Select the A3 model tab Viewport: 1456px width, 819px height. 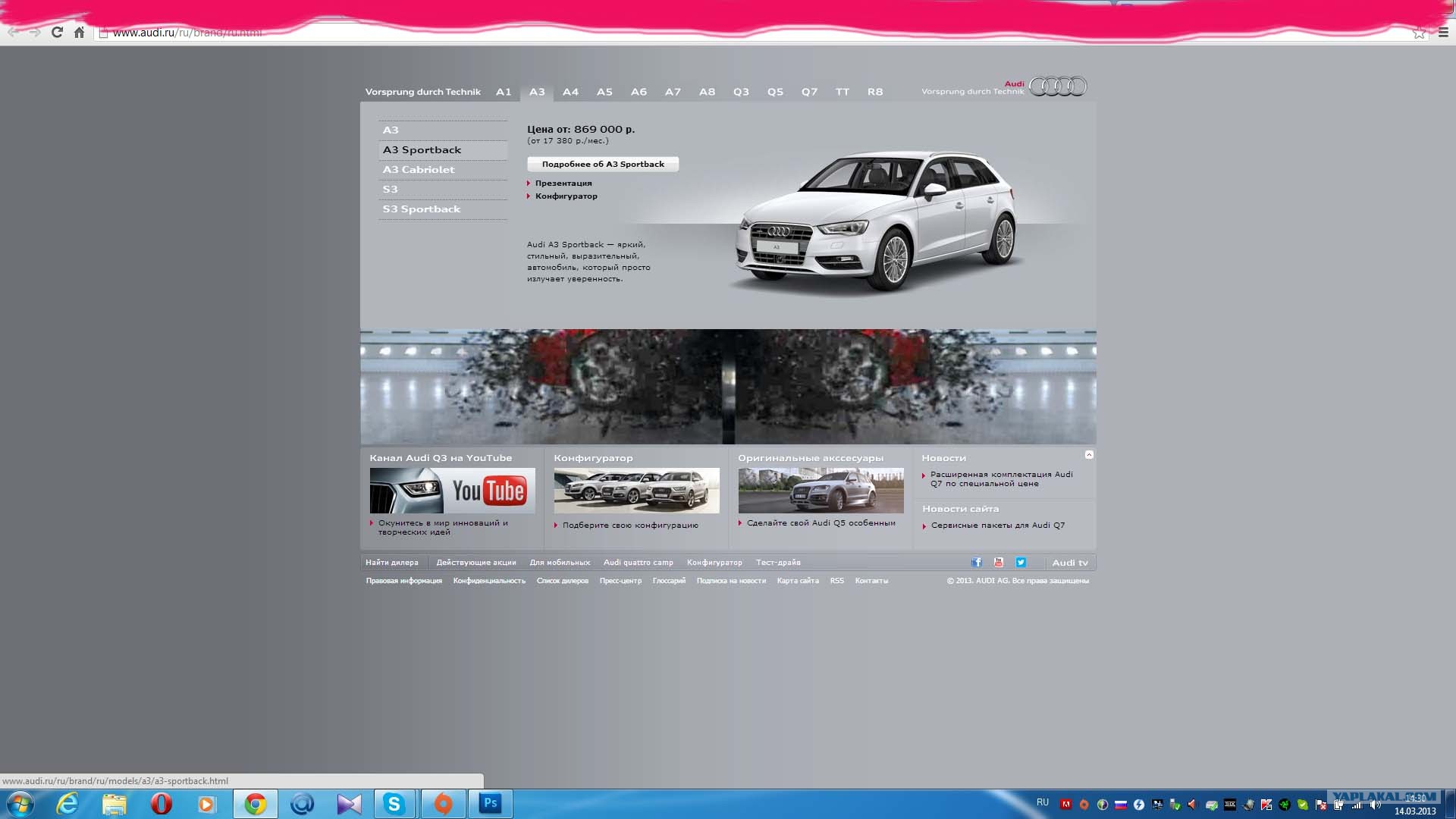(537, 92)
